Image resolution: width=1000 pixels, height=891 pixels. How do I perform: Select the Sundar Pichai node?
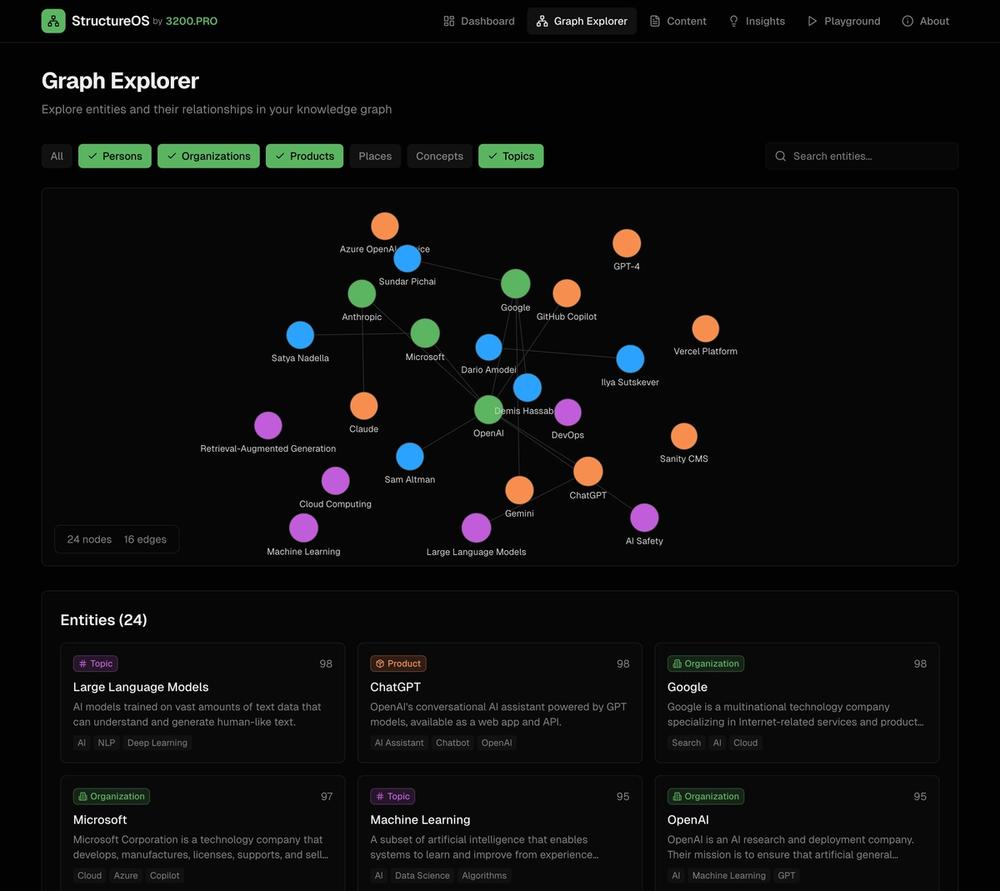[x=408, y=259]
